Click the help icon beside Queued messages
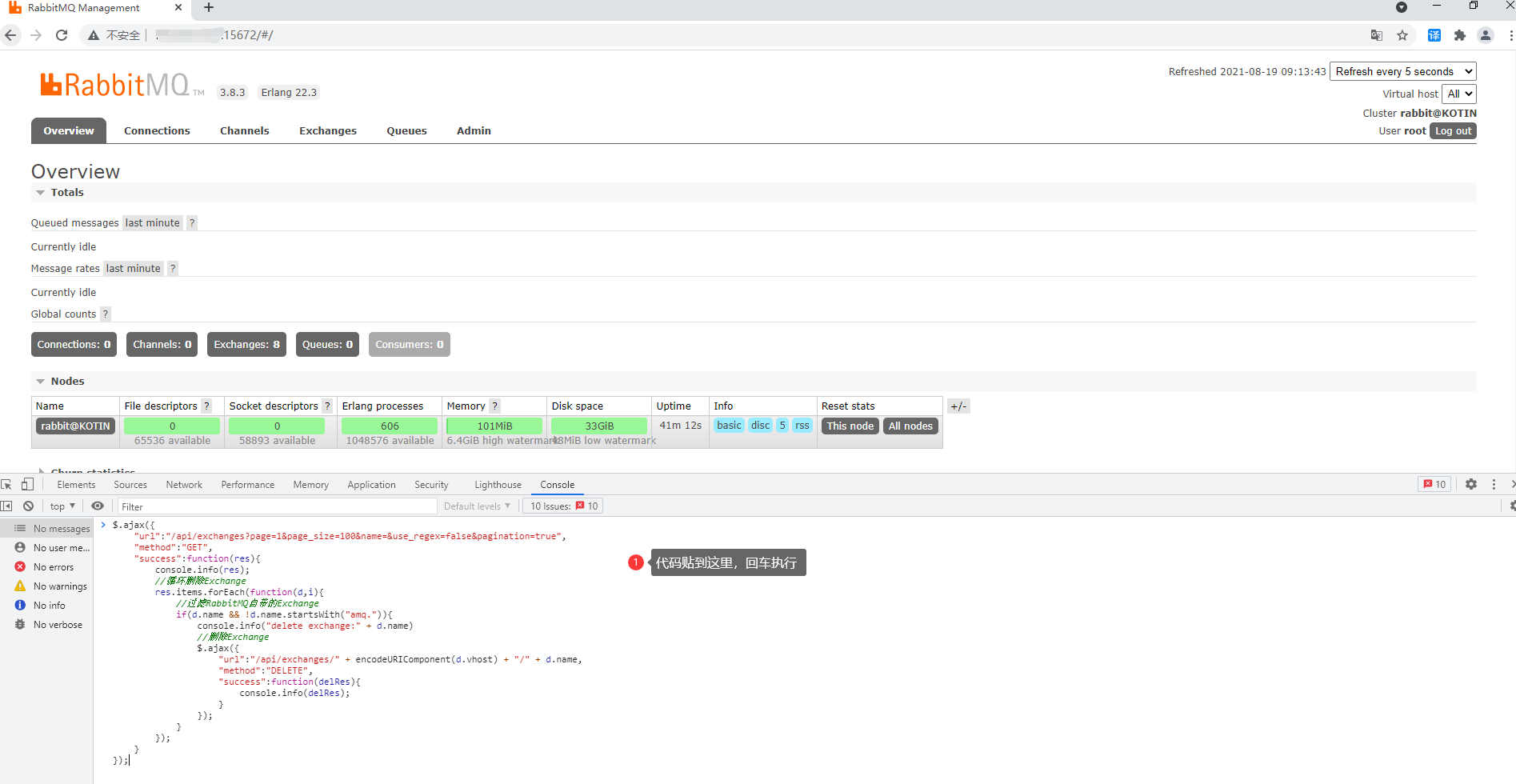Image resolution: width=1516 pixels, height=784 pixels. [192, 223]
